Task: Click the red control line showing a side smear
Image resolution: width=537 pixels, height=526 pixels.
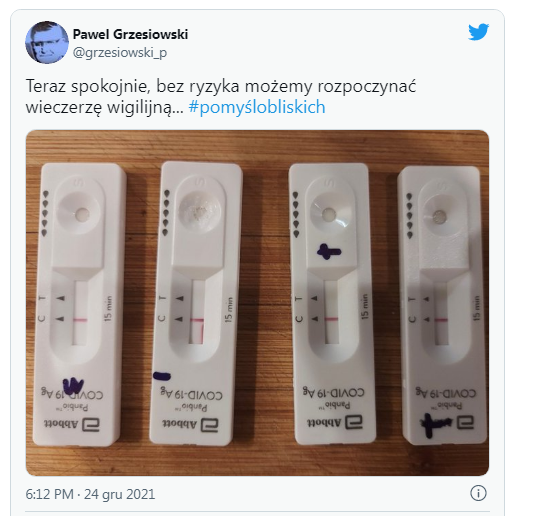Action: (x=197, y=326)
